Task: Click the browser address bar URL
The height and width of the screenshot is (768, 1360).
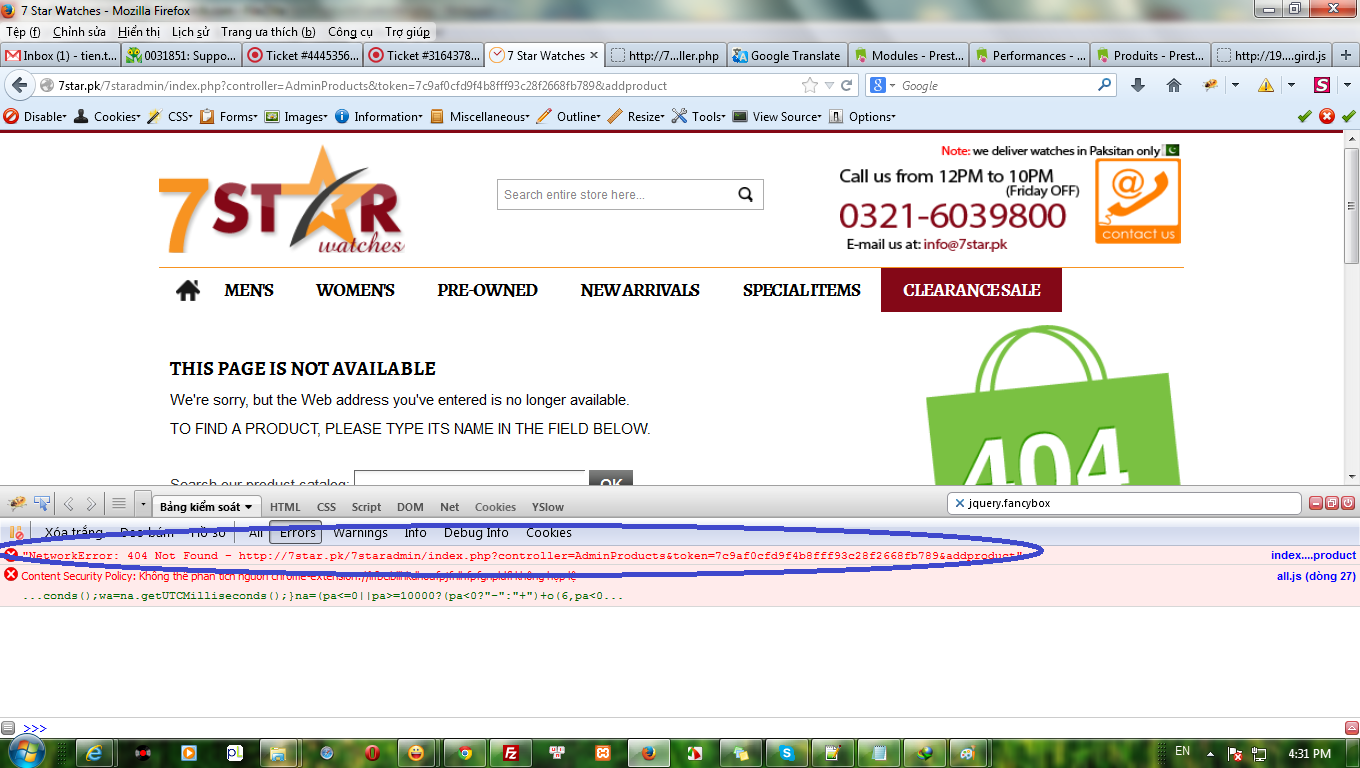Action: tap(420, 86)
